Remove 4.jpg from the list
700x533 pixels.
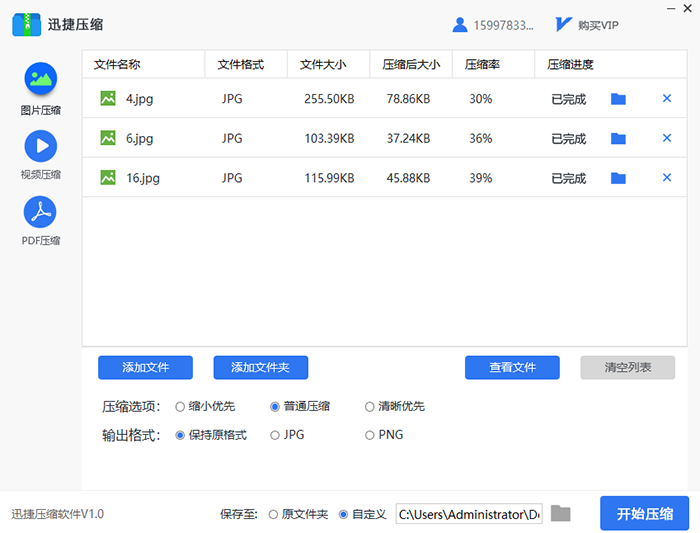[667, 99]
